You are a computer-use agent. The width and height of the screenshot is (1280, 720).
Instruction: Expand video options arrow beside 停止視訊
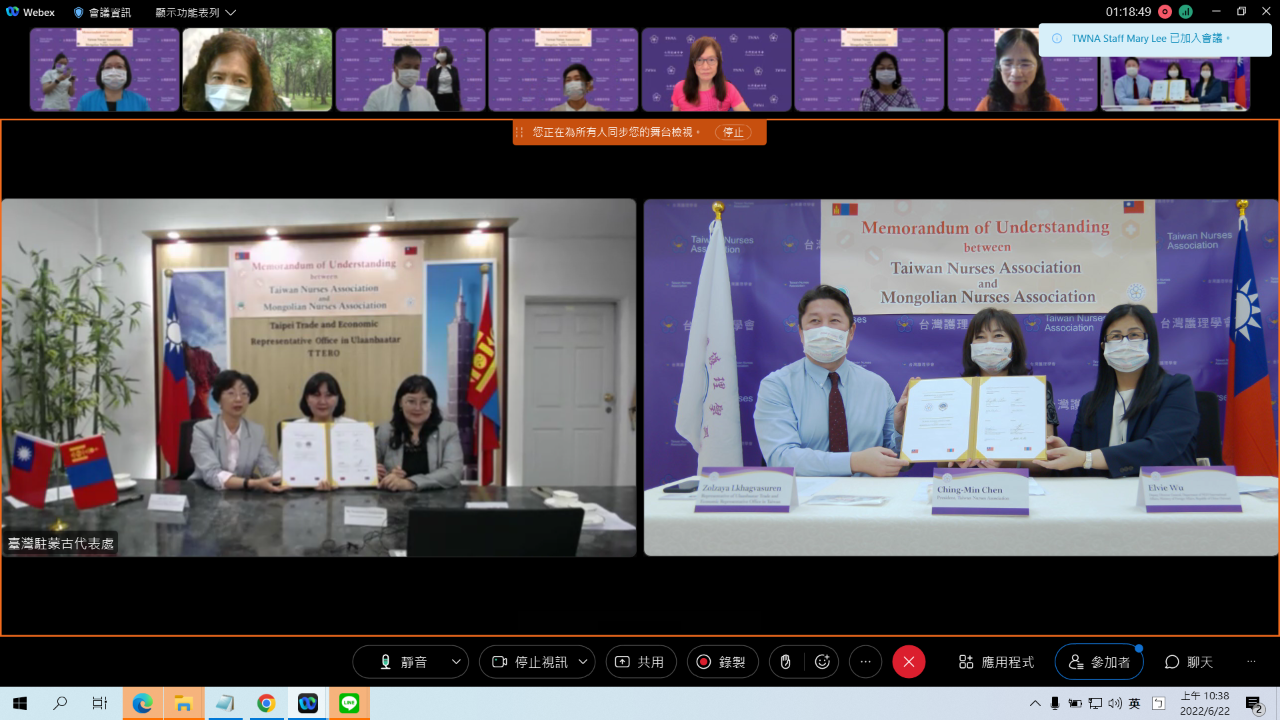coord(582,662)
